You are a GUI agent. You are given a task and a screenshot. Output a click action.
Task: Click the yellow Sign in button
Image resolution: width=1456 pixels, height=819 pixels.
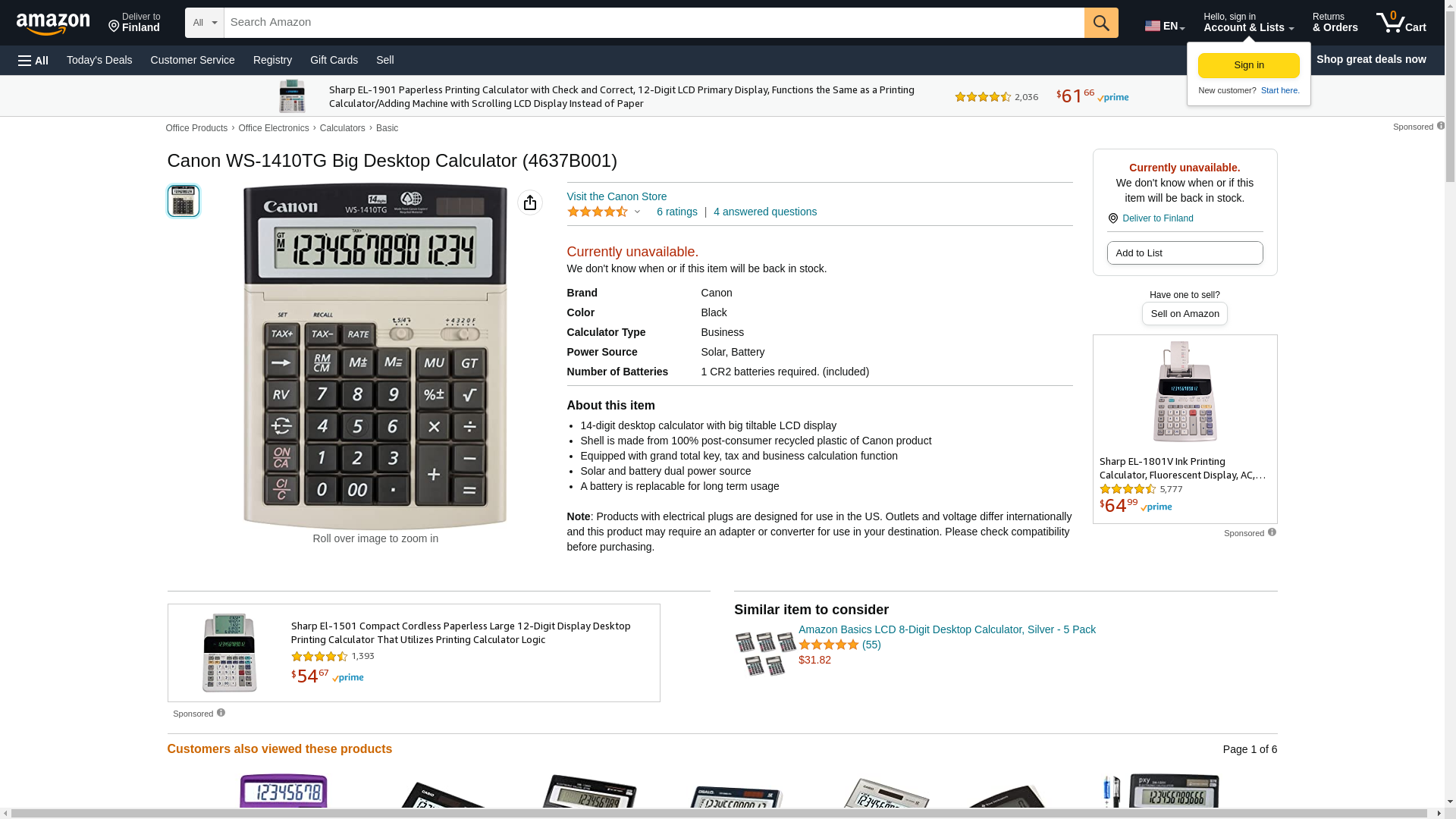coord(1248,65)
